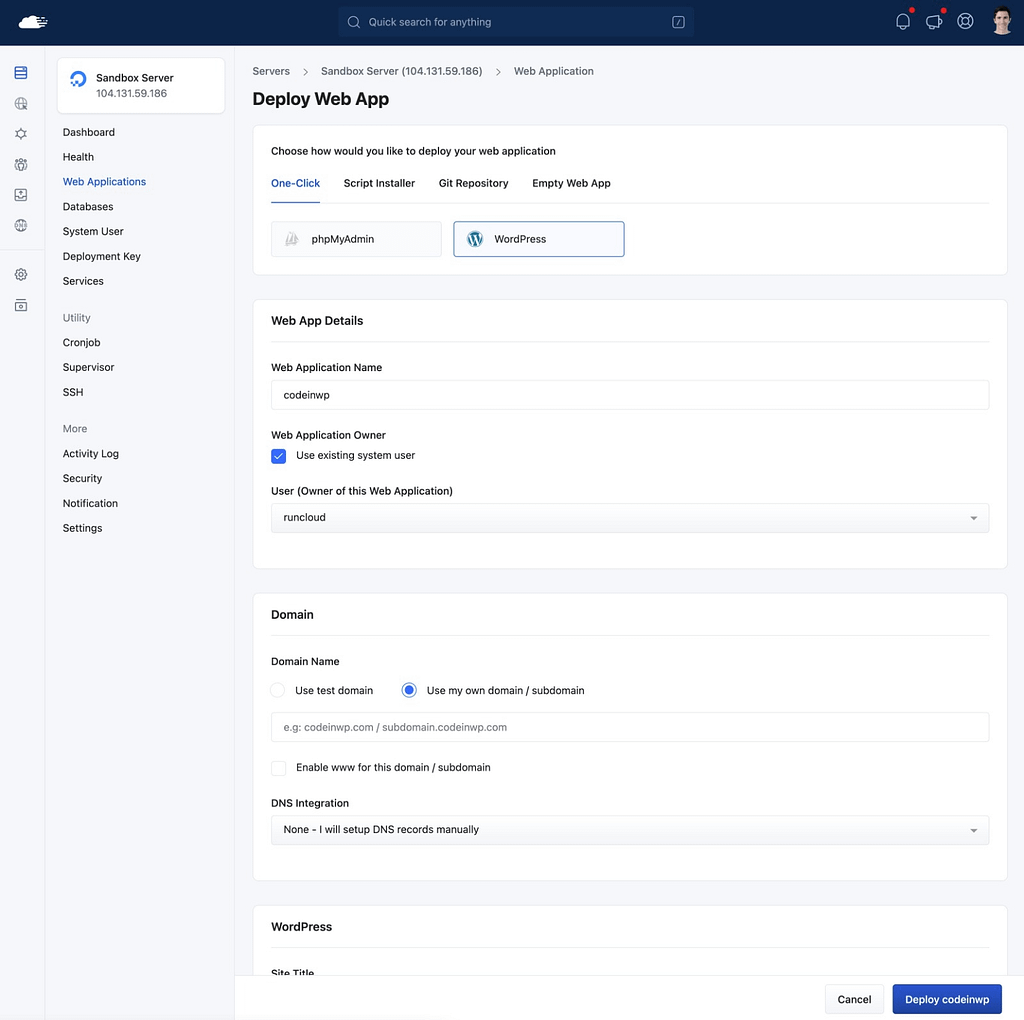The image size is (1024, 1020).
Task: Open the team members sidebar icon
Action: [x=19, y=164]
